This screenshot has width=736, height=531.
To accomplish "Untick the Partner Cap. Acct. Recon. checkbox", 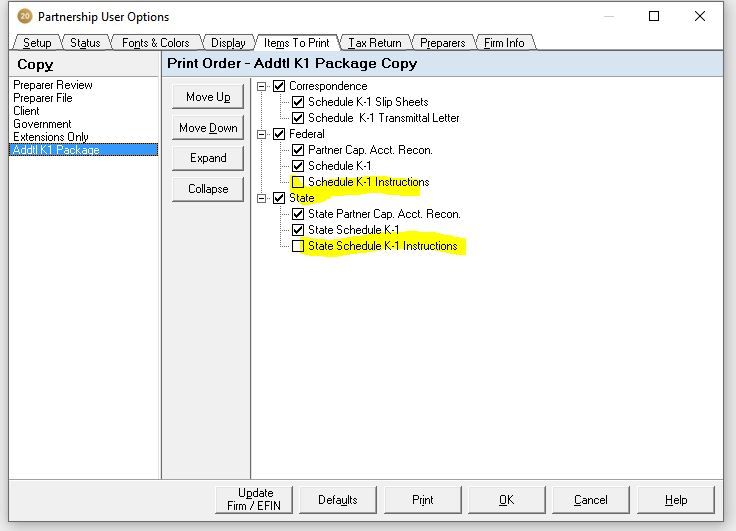I will (x=298, y=150).
